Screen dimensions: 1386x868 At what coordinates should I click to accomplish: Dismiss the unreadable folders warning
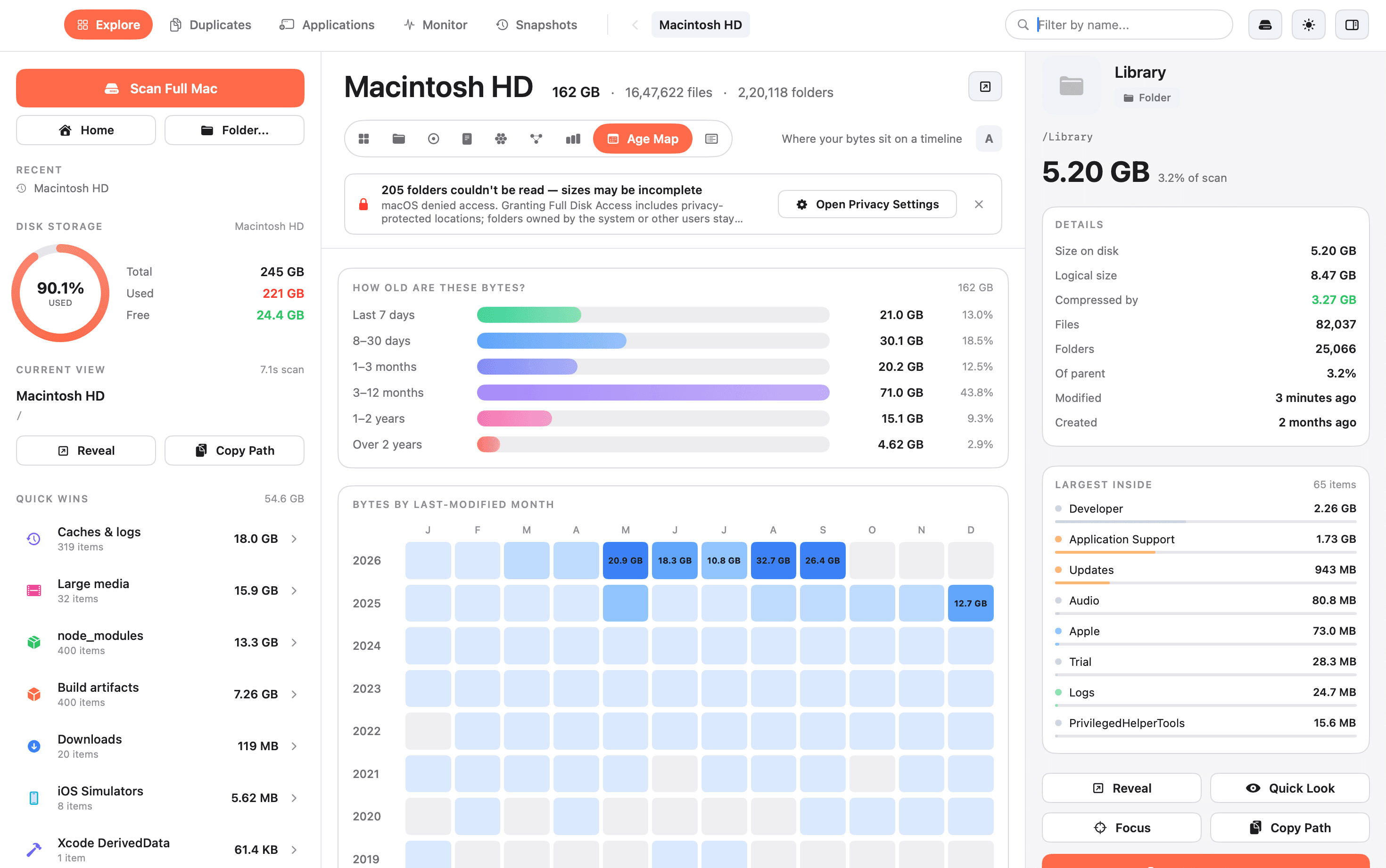(x=979, y=205)
